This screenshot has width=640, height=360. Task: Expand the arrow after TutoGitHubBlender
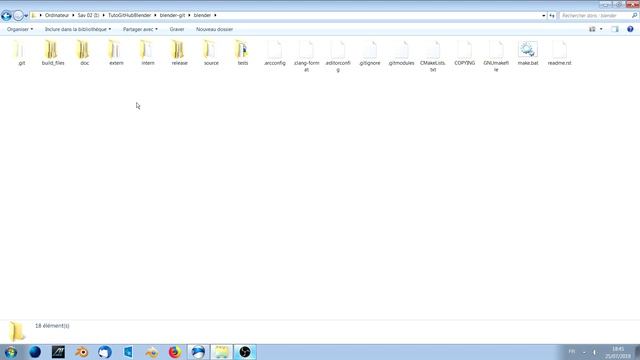[155, 15]
